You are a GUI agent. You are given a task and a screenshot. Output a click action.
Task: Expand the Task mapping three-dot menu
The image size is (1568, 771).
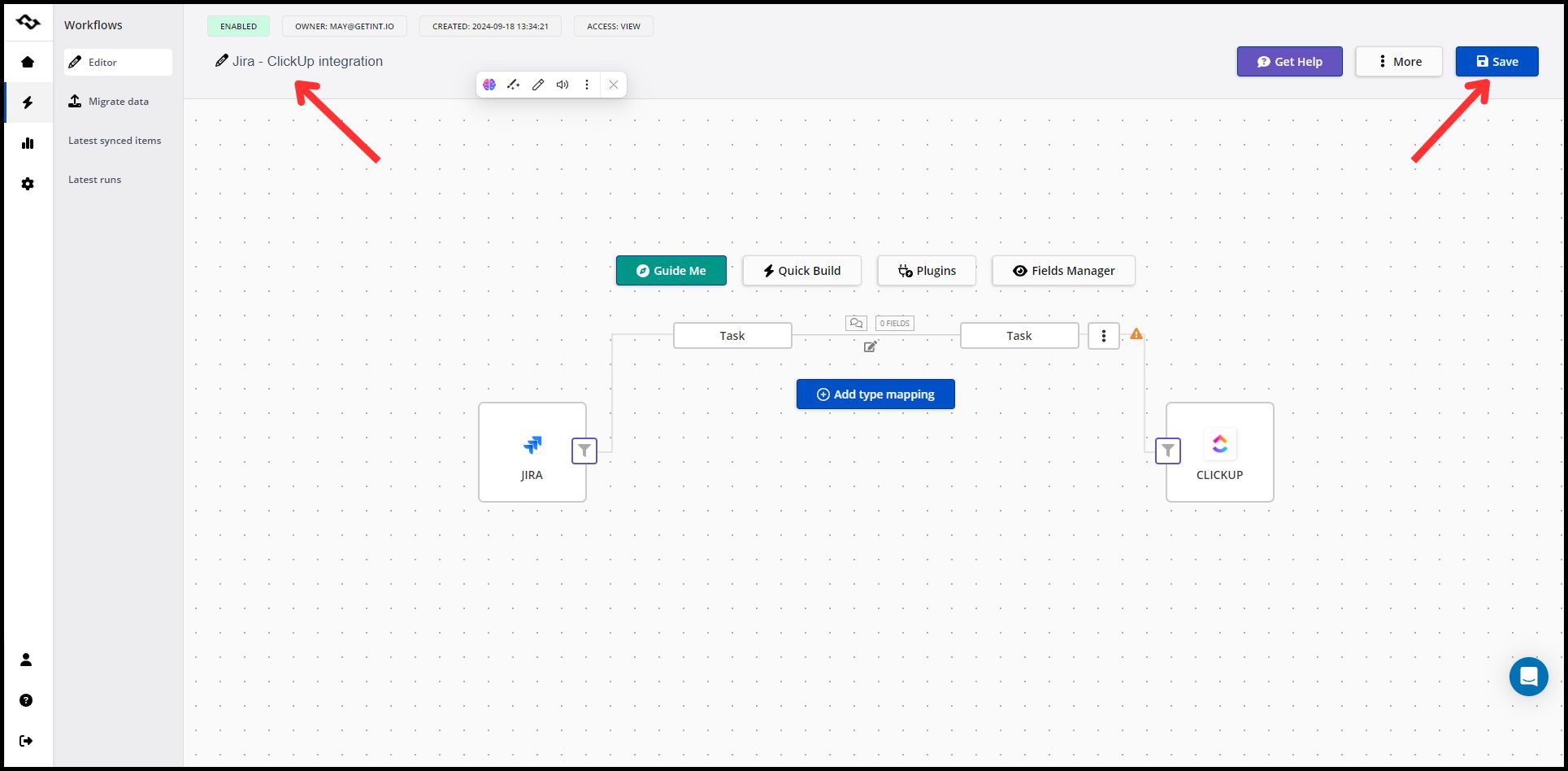[1103, 336]
